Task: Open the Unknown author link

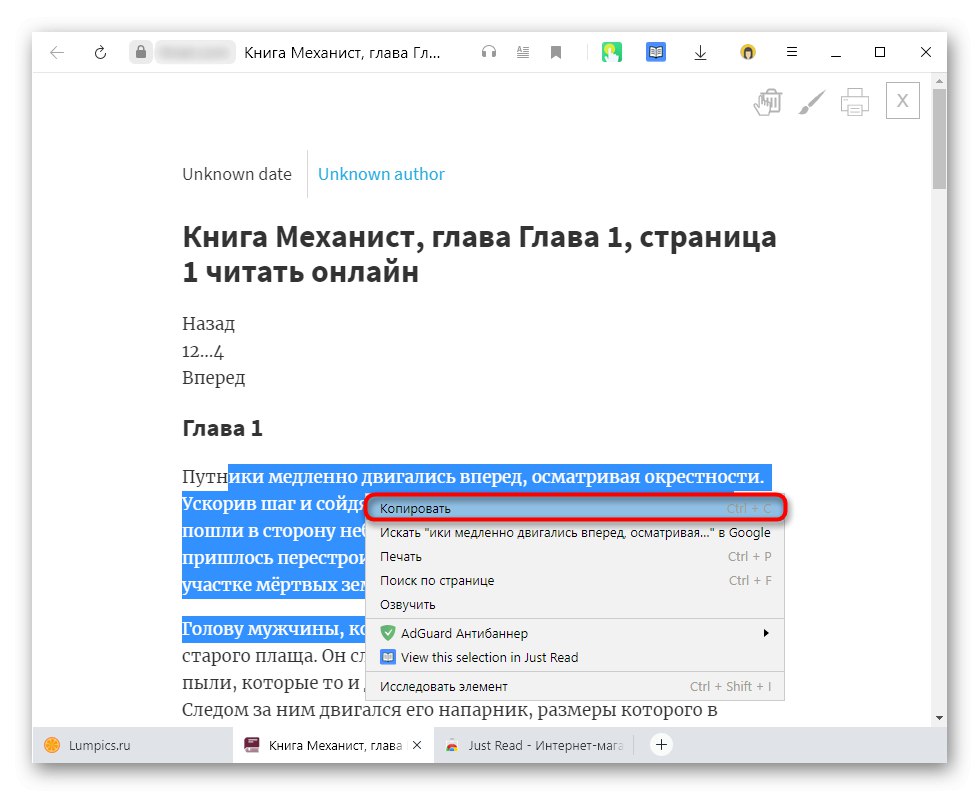Action: (381, 173)
